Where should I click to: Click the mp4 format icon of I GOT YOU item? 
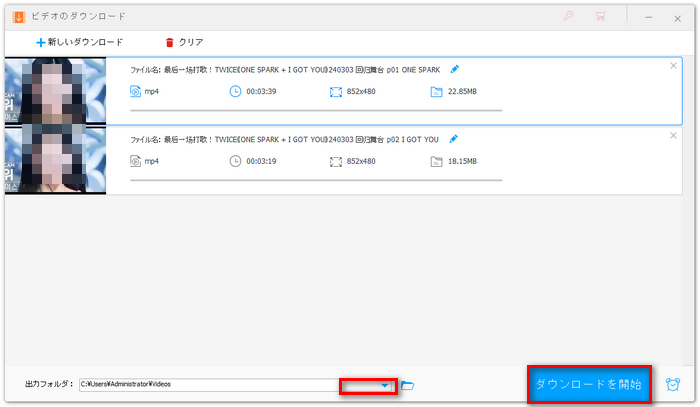135,161
